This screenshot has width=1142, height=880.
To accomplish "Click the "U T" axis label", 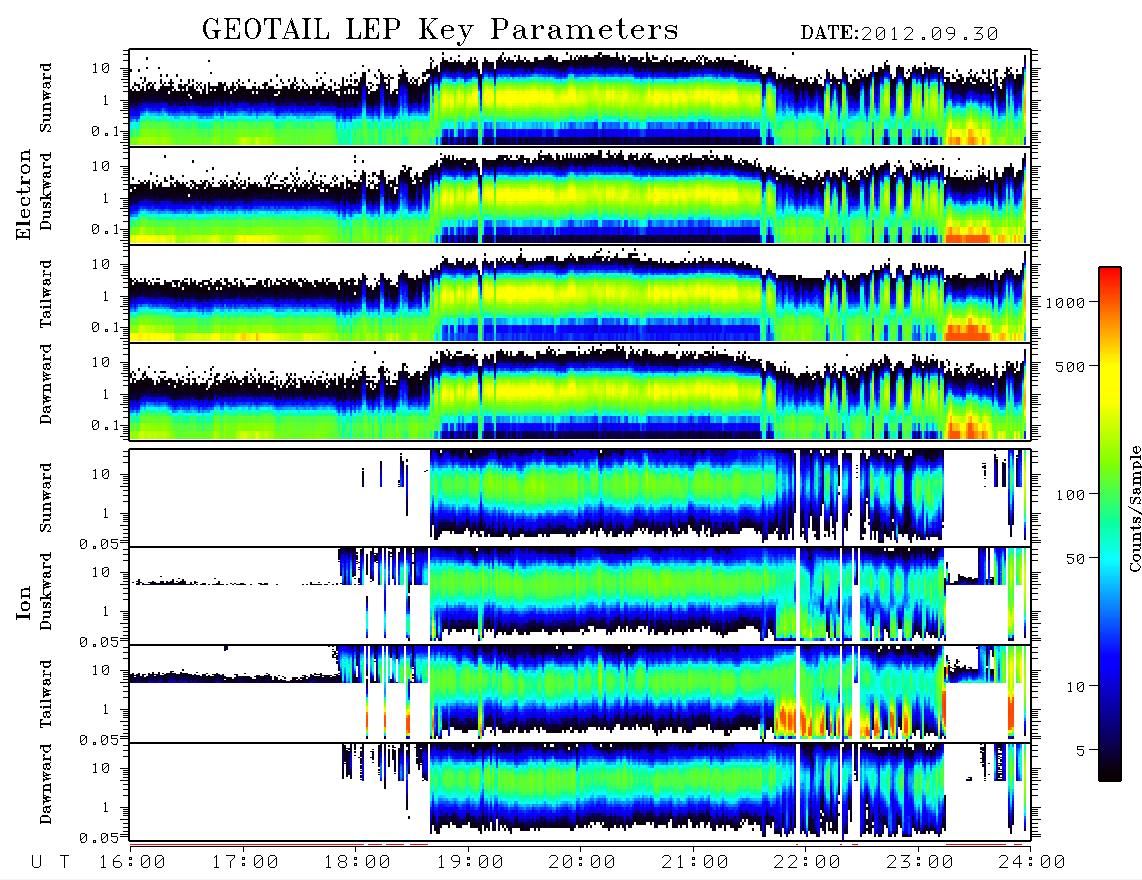I will point(51,862).
